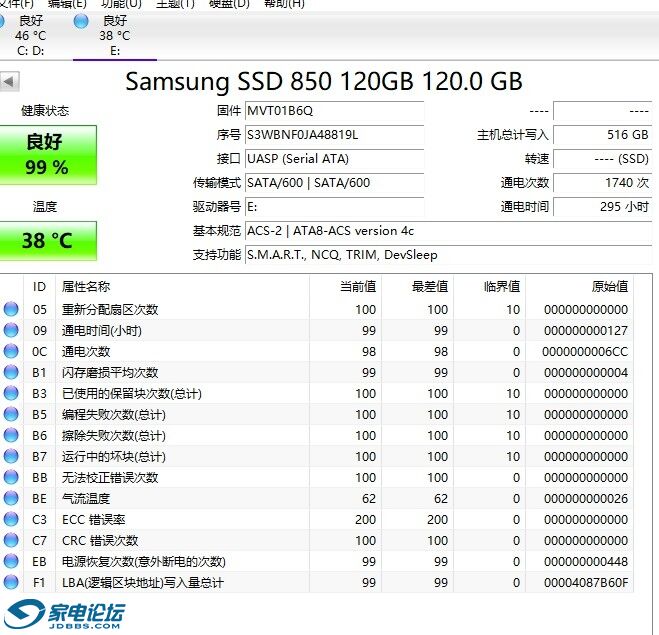
Task: Click status icon for attribute B7 运行中的坏块
Action: (11, 456)
